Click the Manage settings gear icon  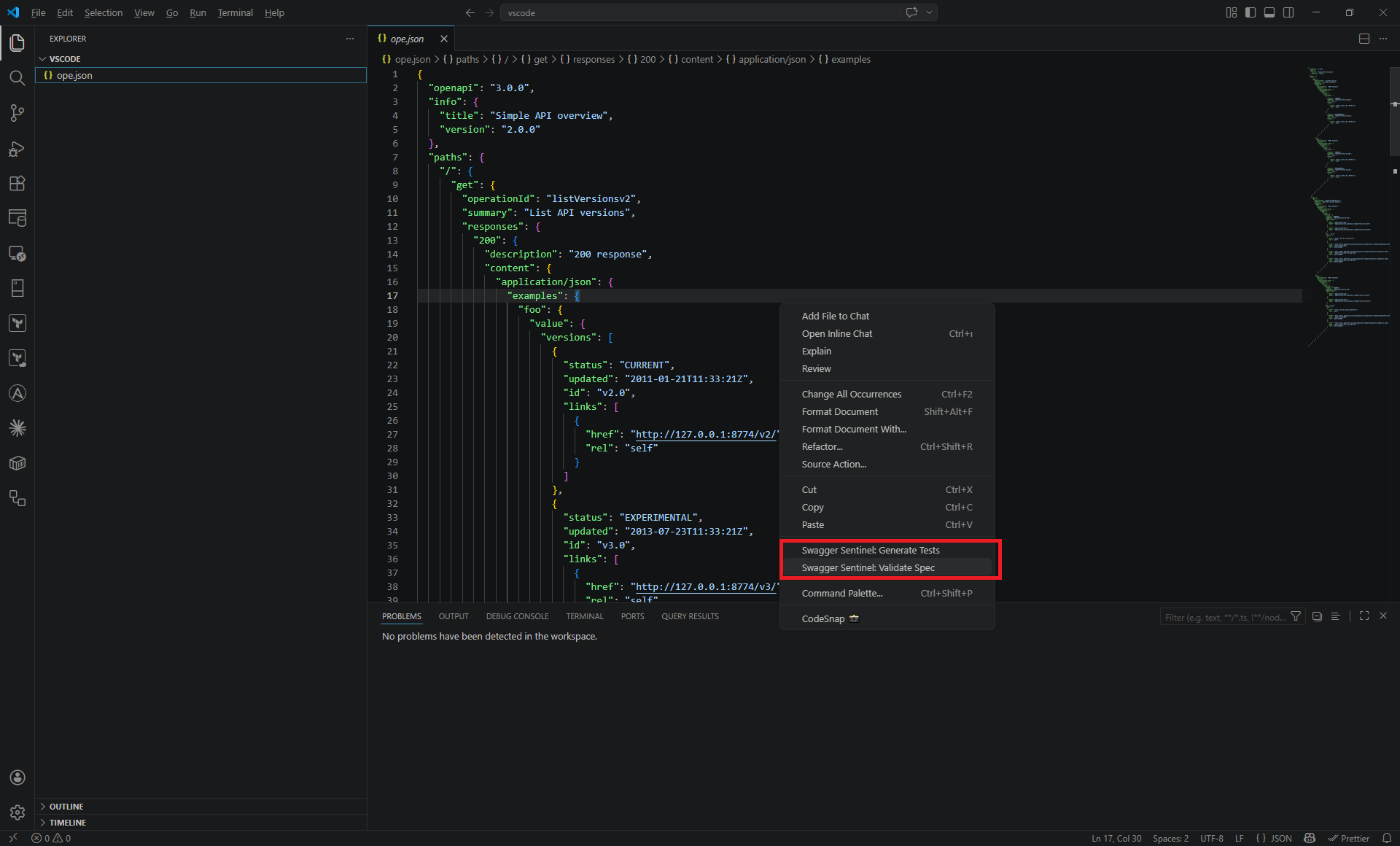coord(17,812)
